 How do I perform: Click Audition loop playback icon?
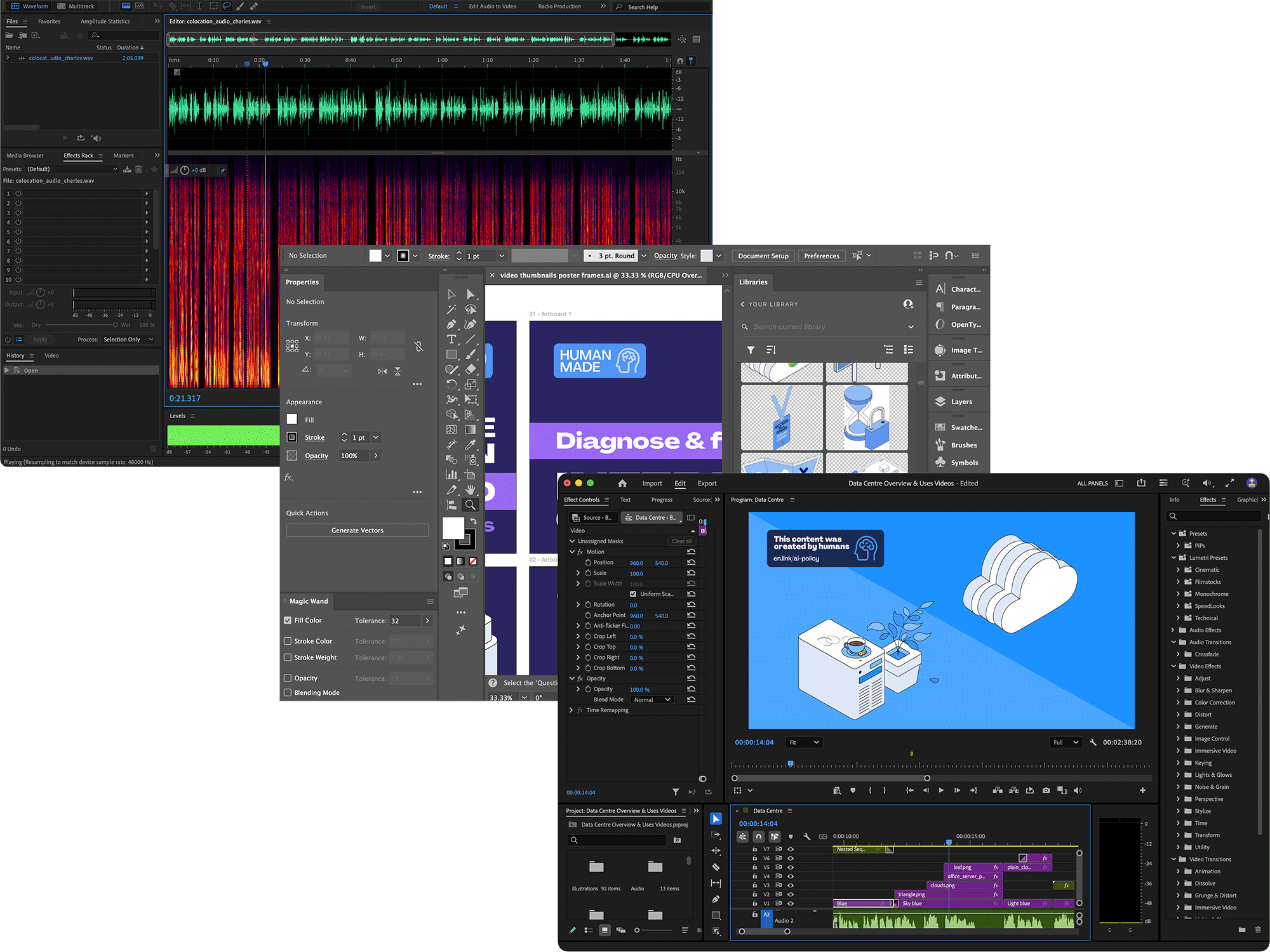click(x=81, y=138)
